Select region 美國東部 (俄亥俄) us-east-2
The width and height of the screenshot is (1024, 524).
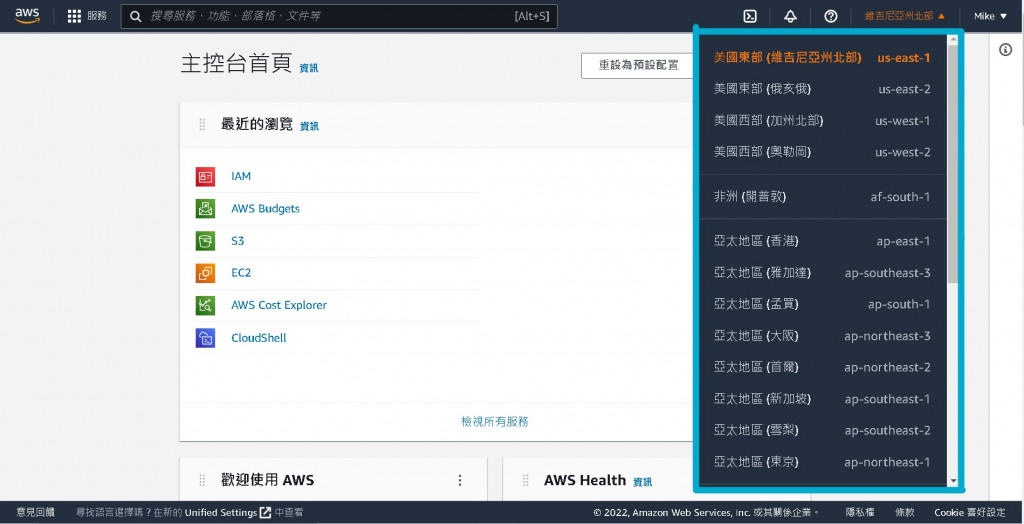(x=822, y=89)
